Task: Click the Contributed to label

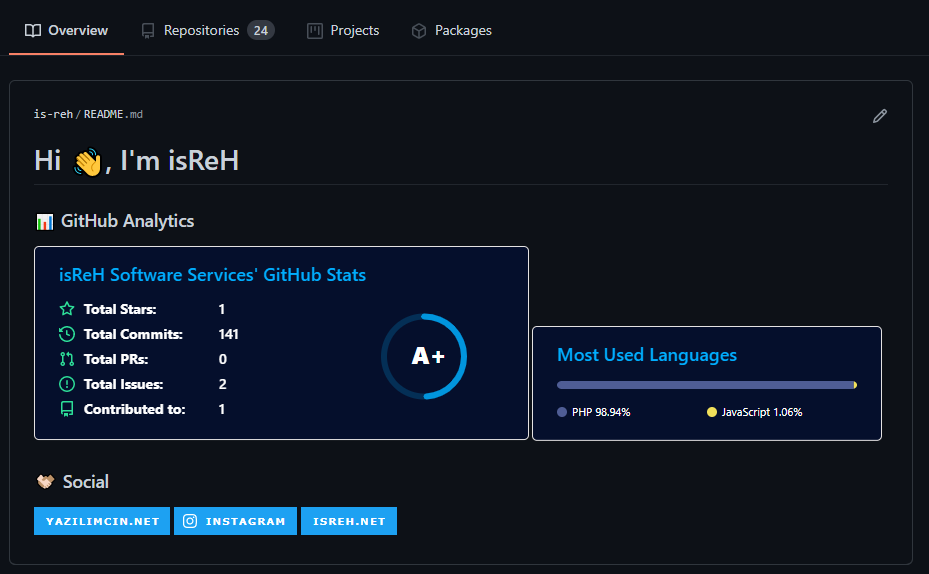Action: (x=134, y=409)
